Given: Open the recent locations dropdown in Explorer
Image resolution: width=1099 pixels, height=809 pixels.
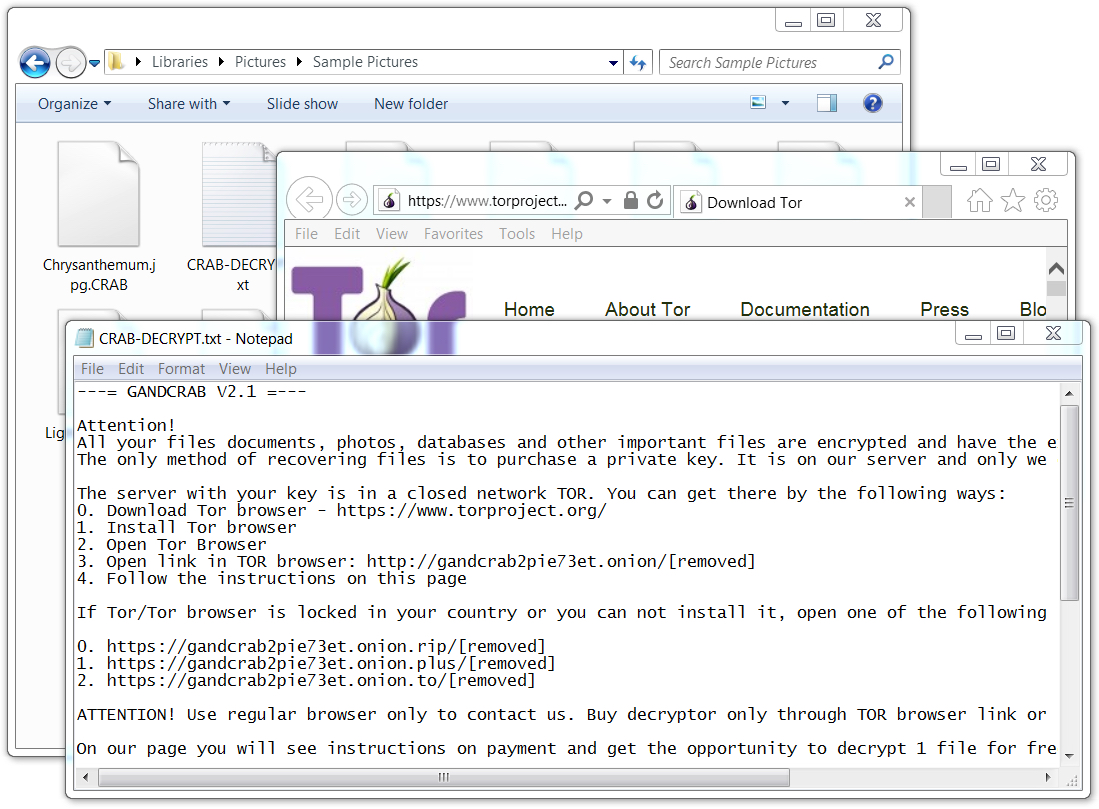Looking at the screenshot, I should 95,63.
